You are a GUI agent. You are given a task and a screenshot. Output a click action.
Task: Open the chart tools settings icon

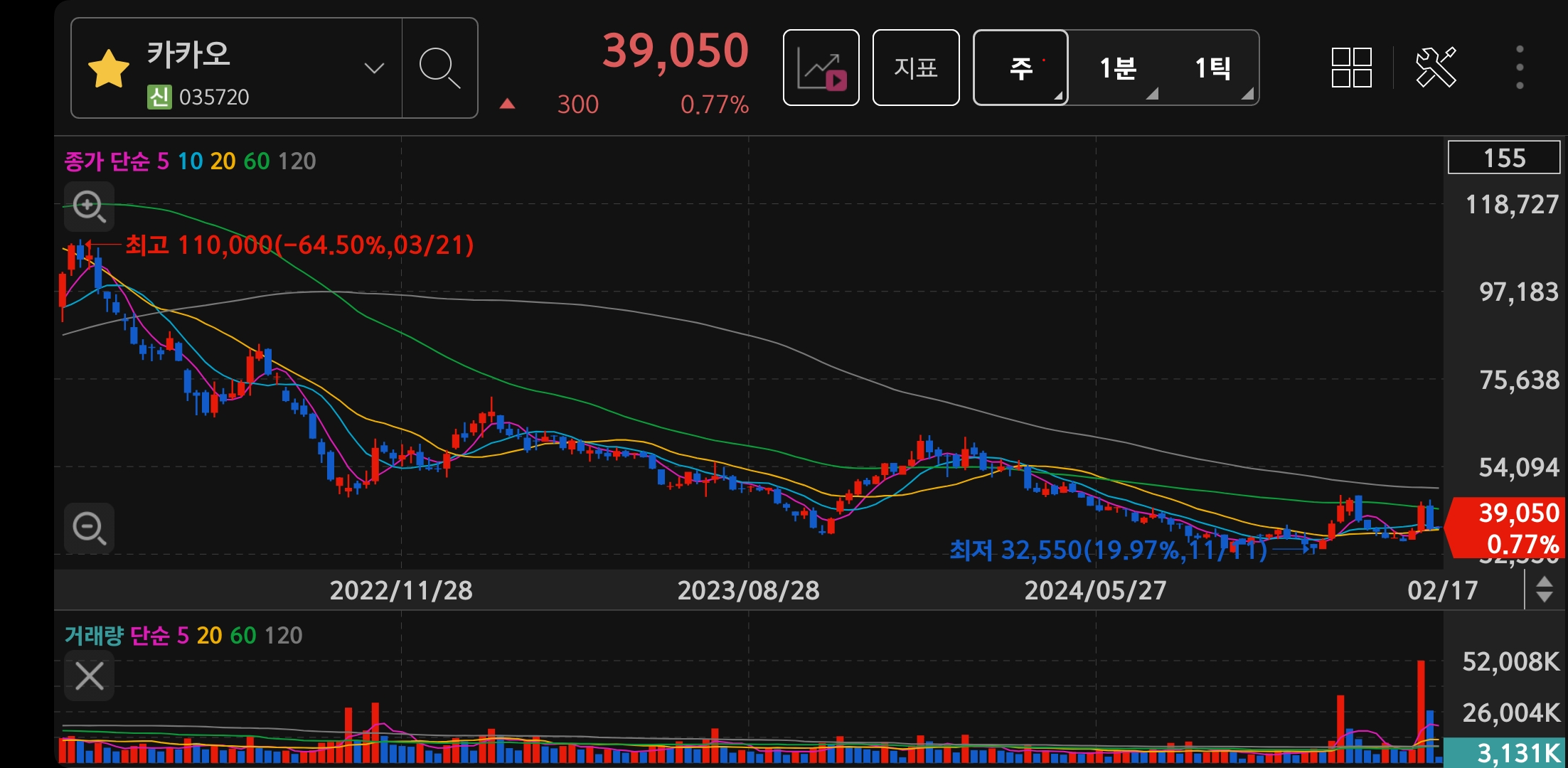coord(1436,68)
